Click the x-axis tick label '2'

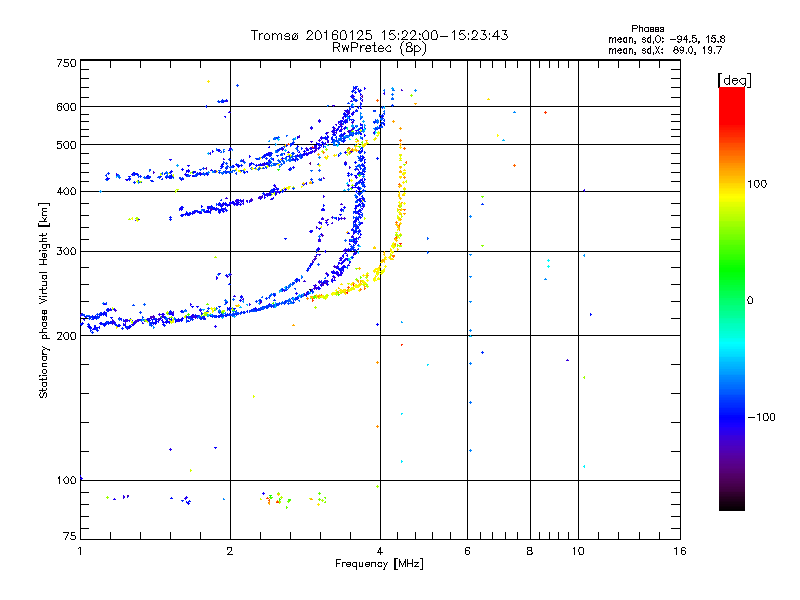230,551
